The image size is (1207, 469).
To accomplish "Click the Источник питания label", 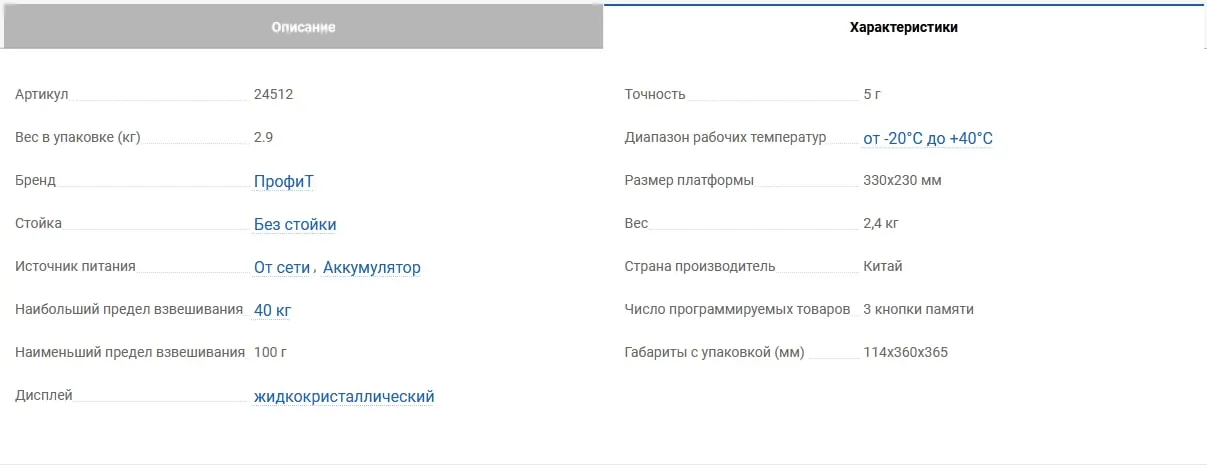I will 75,266.
